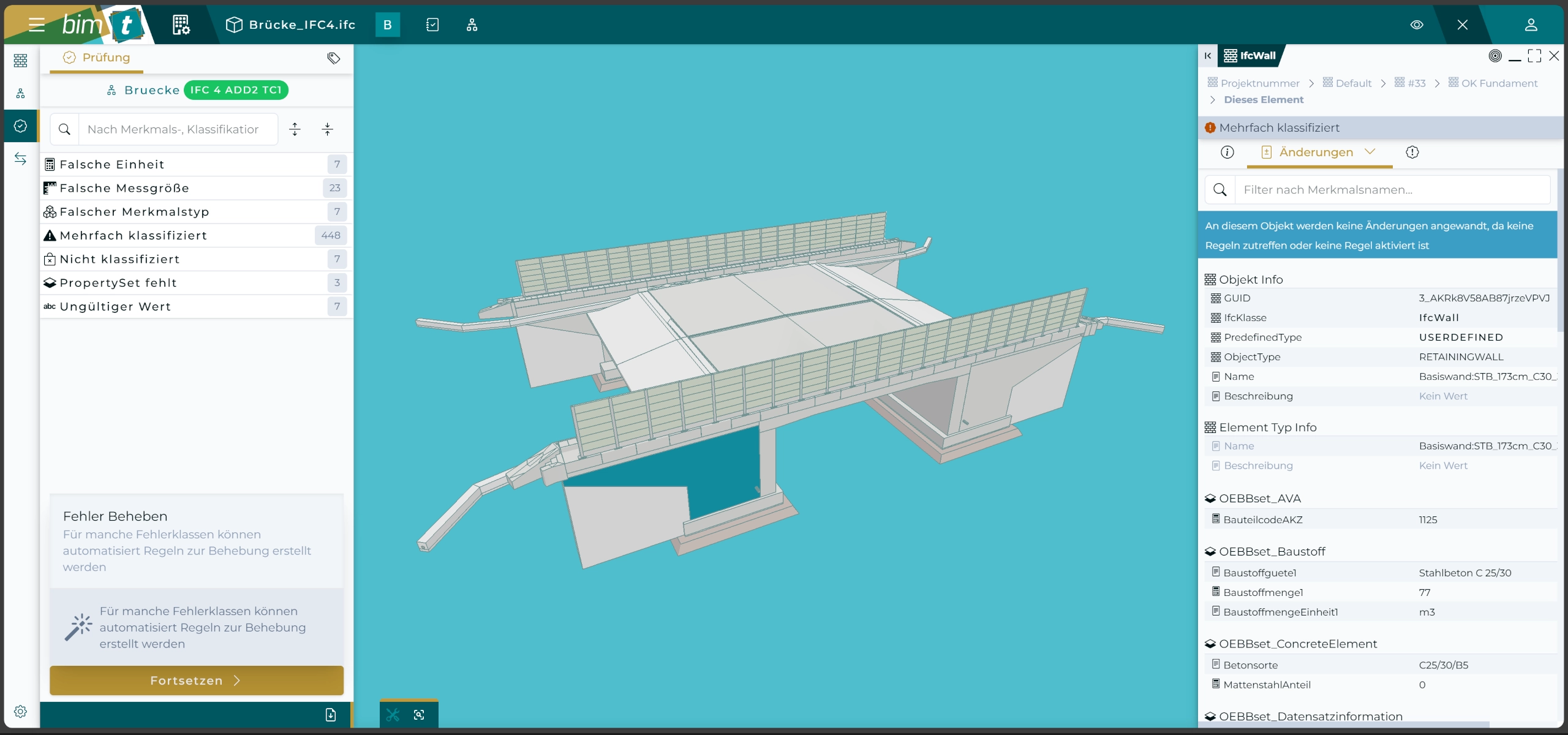This screenshot has height=735, width=1568.
Task: Open the Änderungen dropdown chevron
Action: 1370,152
